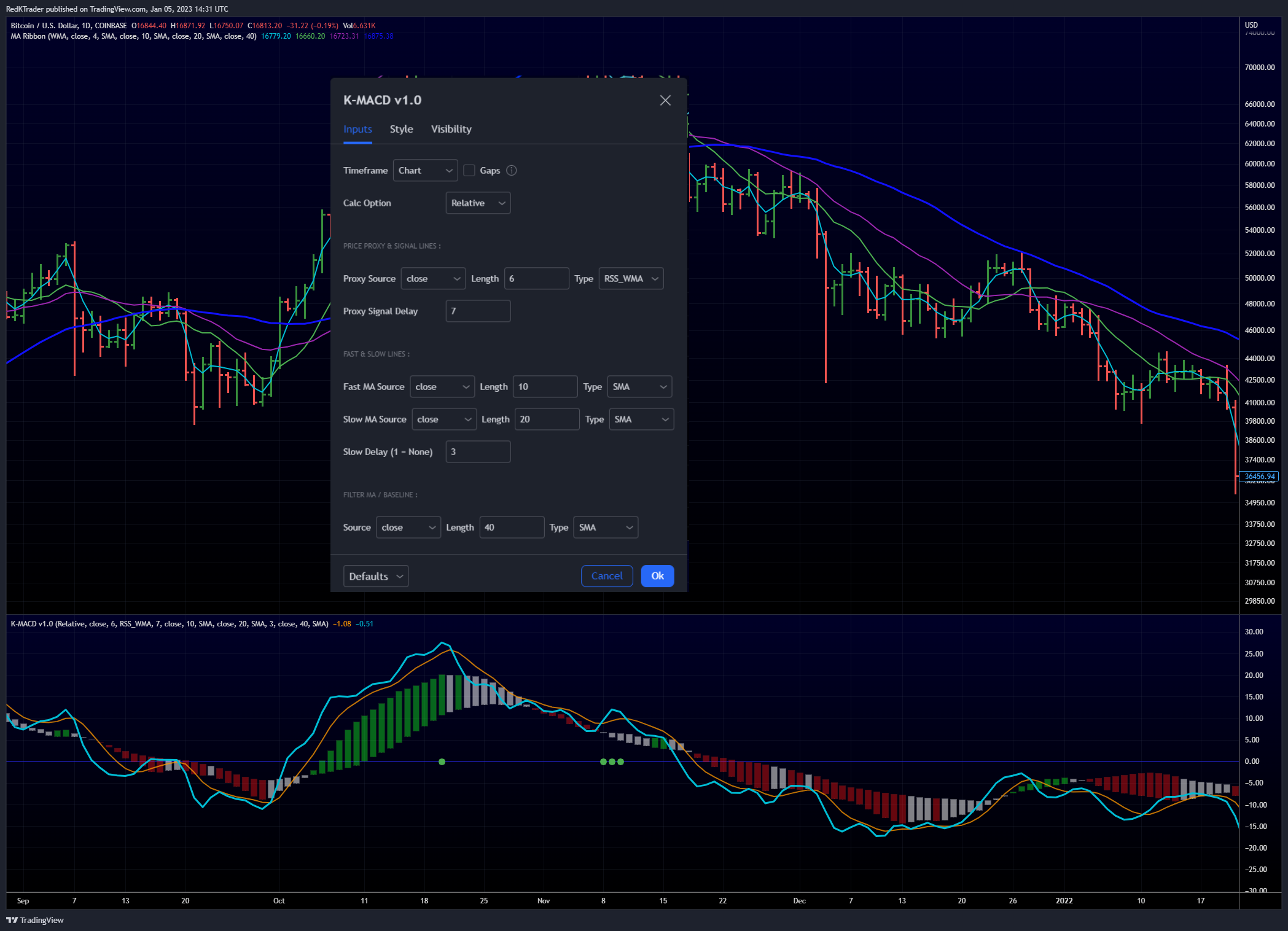The width and height of the screenshot is (1288, 931).
Task: Click the Filter MA Length field showing 40
Action: [x=512, y=527]
